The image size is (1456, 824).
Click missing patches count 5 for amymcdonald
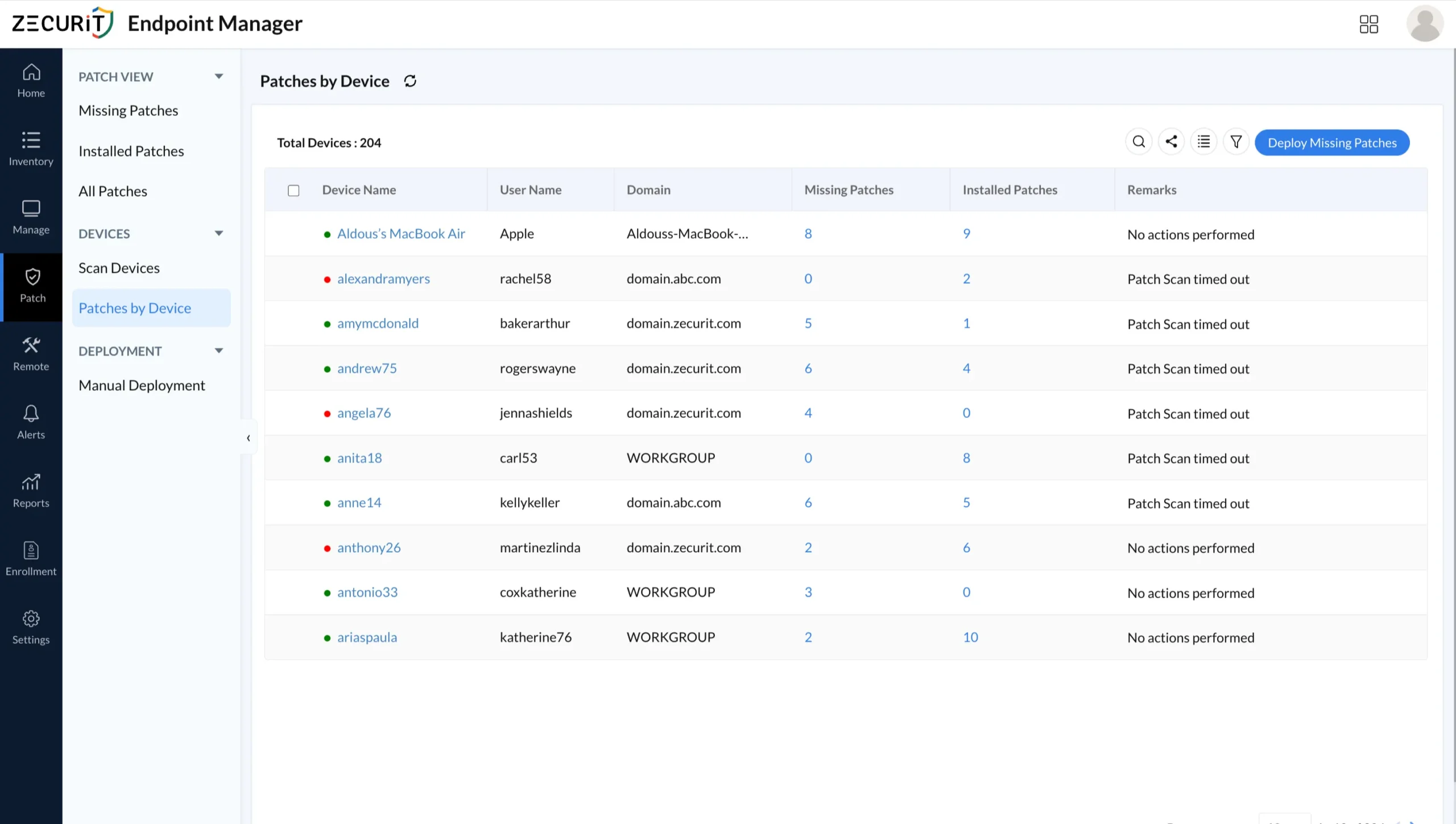tap(808, 323)
